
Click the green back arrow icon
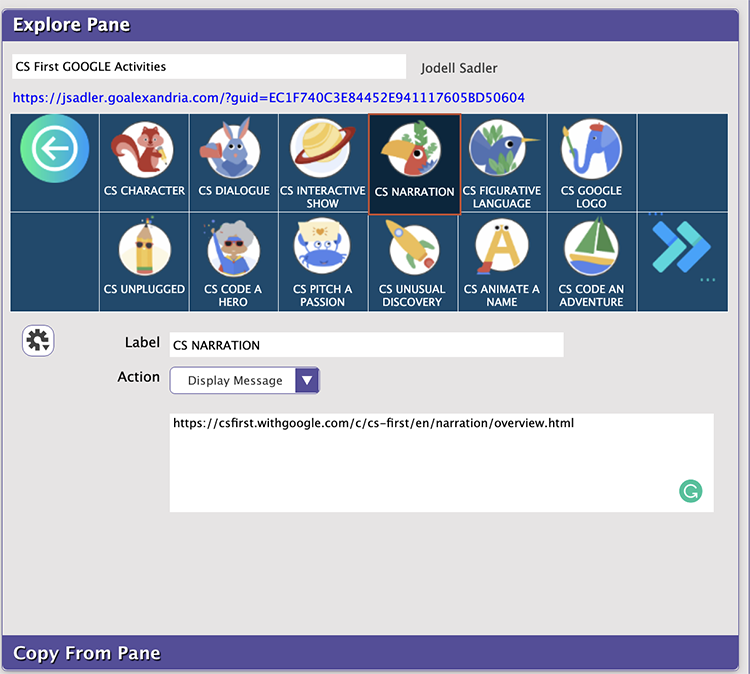pyautogui.click(x=55, y=149)
